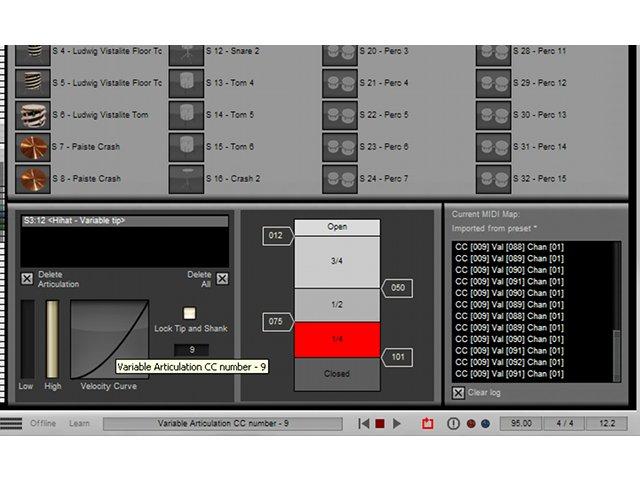The height and width of the screenshot is (480, 640).
Task: Check the Delete Articulation X box
Action: (x=27, y=279)
